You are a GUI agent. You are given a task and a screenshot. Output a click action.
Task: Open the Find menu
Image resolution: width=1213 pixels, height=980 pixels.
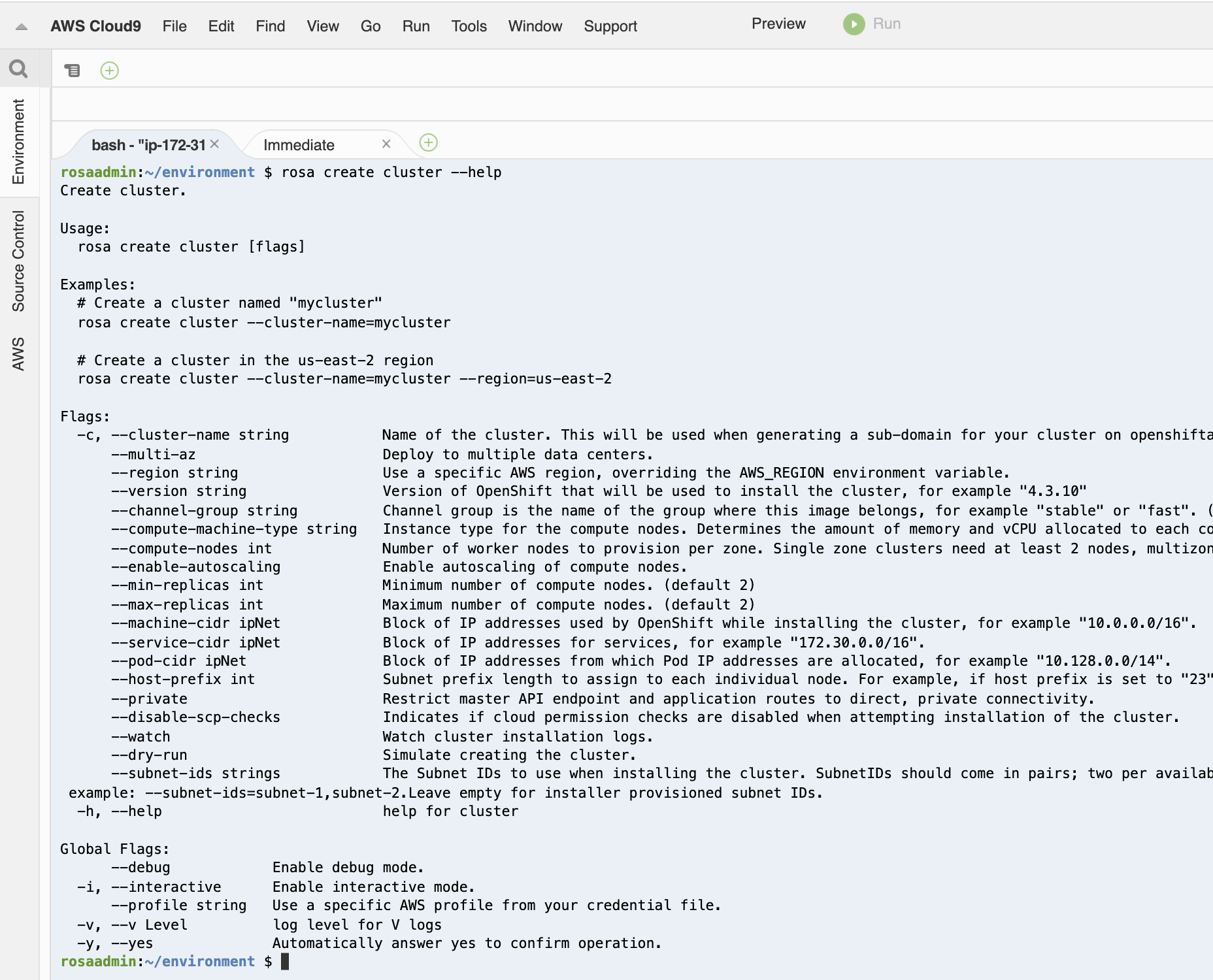[x=271, y=26]
